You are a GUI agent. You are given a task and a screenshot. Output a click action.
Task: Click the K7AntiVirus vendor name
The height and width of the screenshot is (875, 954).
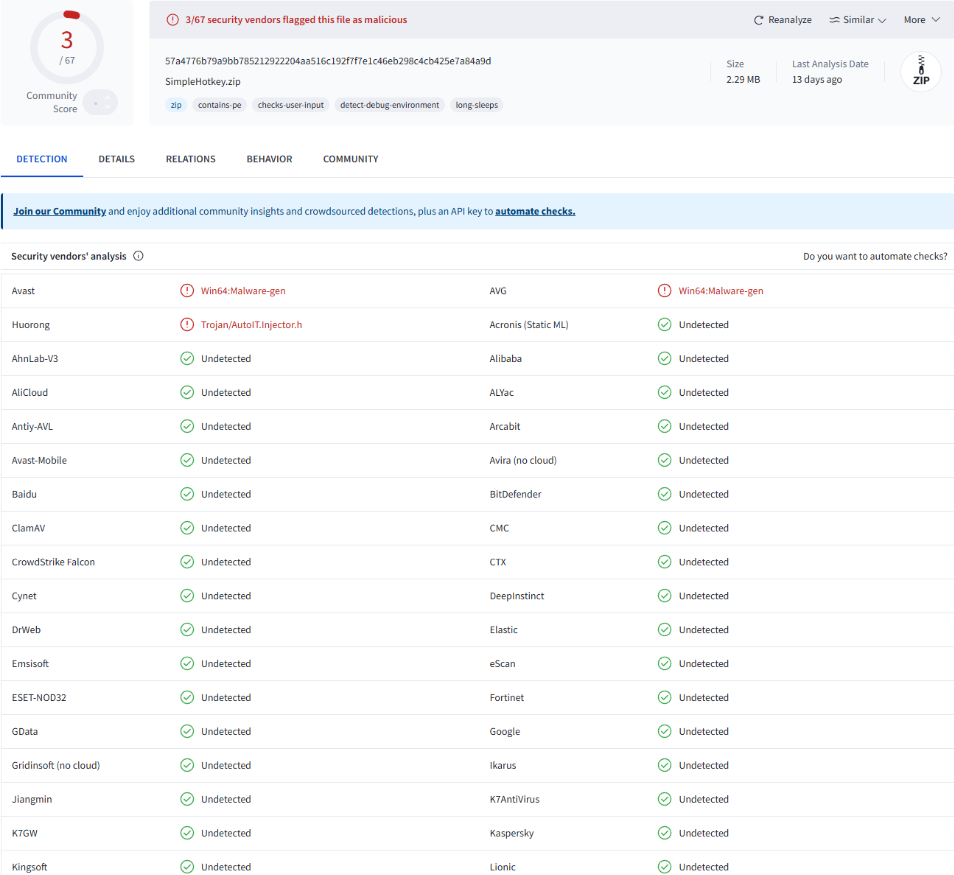point(515,800)
